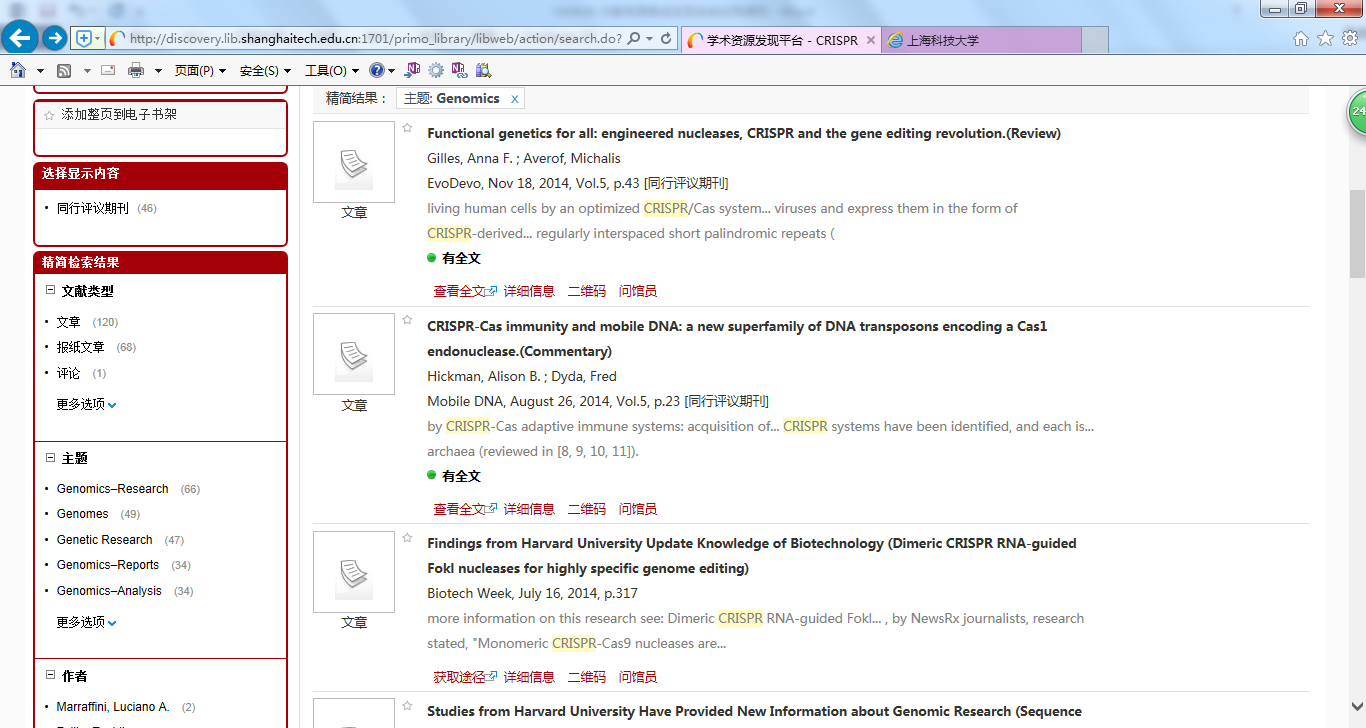Viewport: 1366px width, 728px height.
Task: Click the Home icon in command bar
Action: pos(18,71)
